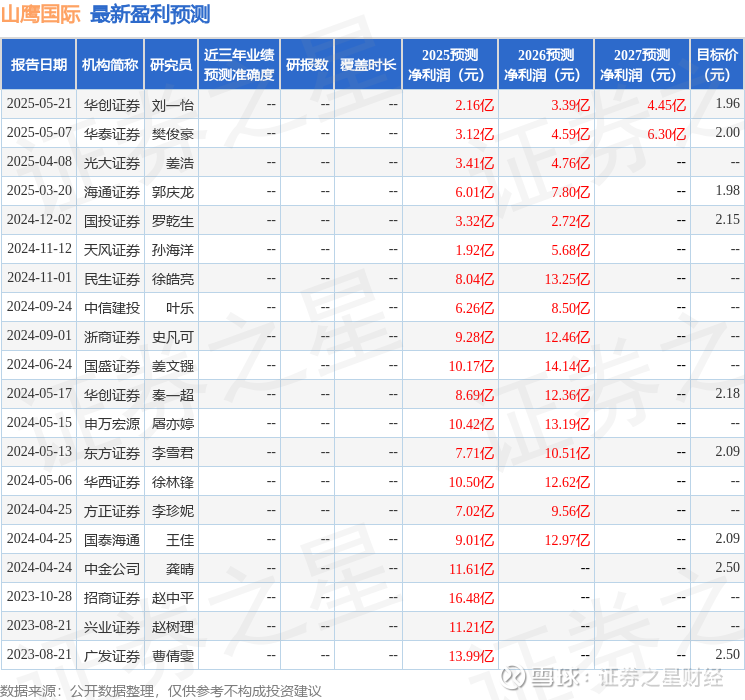
Task: Click date cell 2024-04-24
Action: (x=39, y=567)
